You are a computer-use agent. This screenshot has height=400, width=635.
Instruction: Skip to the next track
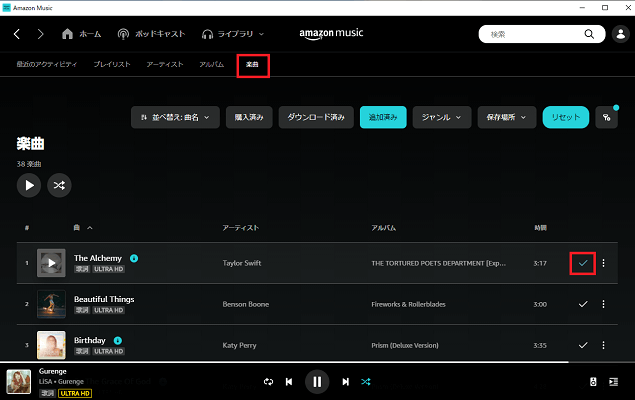[x=345, y=382]
